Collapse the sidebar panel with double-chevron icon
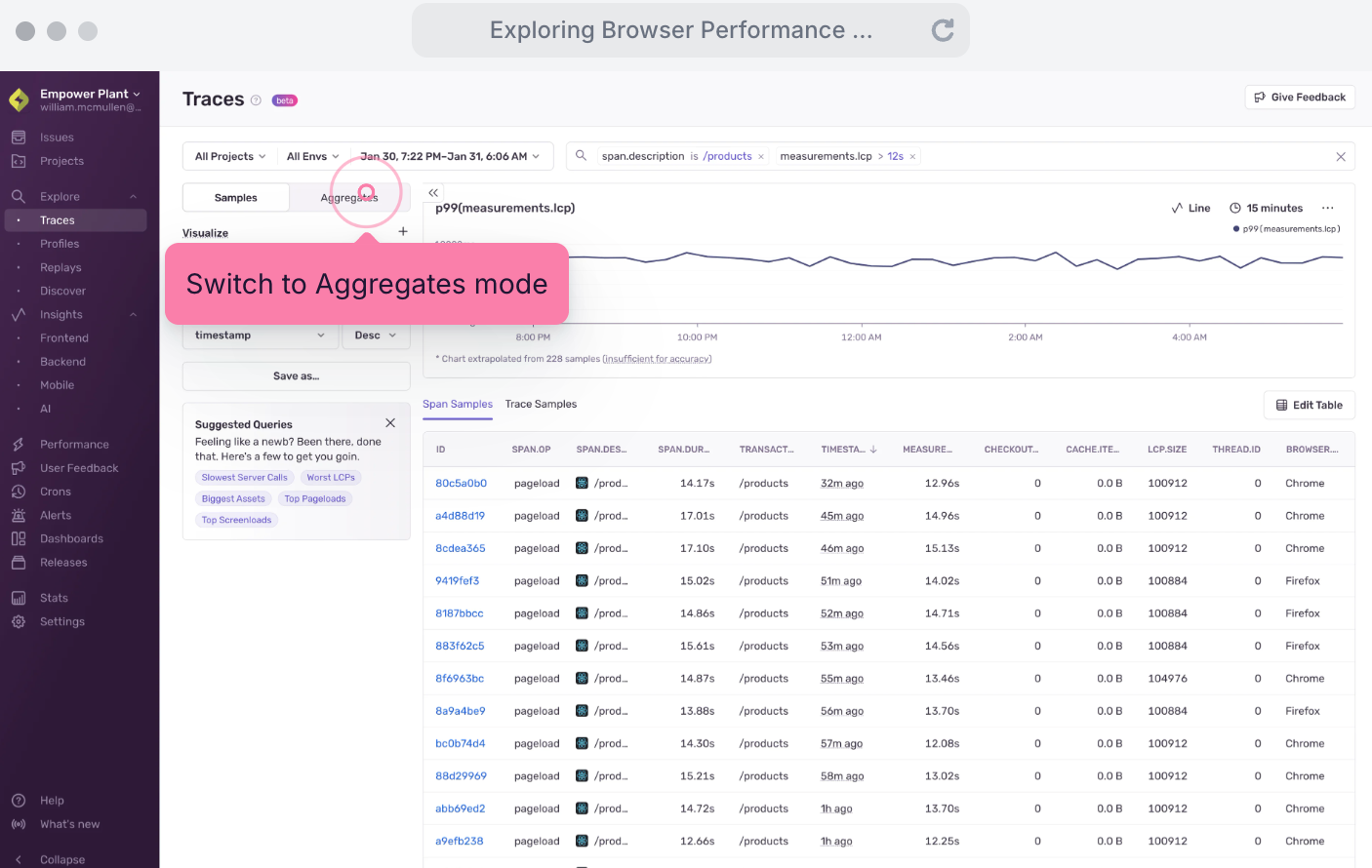 [433, 193]
